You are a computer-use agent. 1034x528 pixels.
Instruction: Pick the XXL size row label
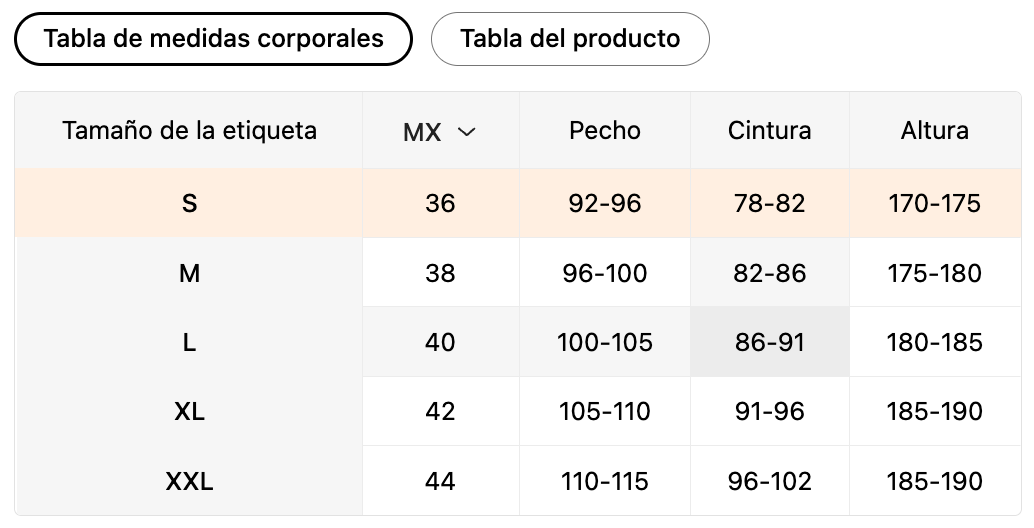pos(189,481)
